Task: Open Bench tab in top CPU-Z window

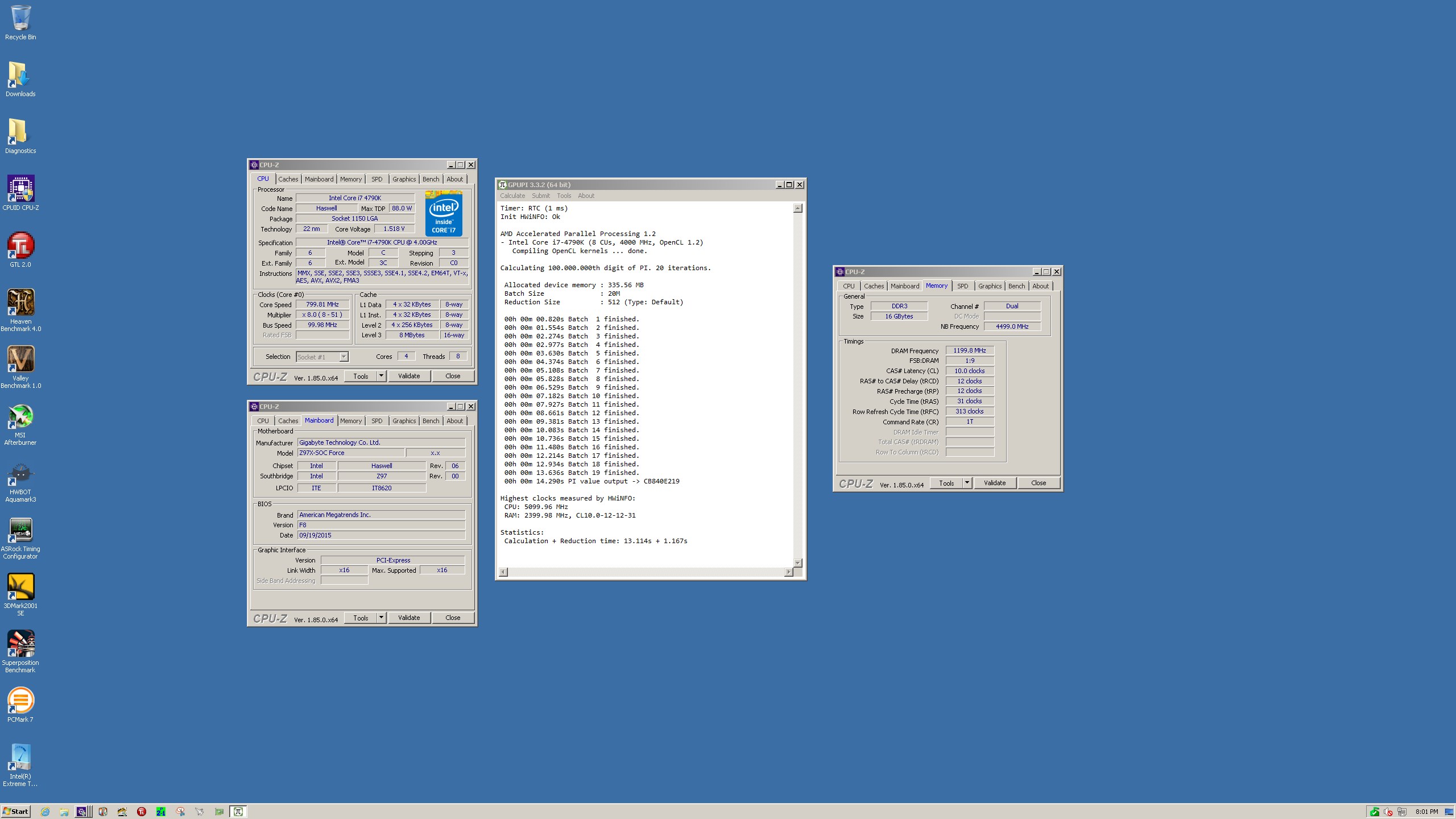Action: coord(431,179)
